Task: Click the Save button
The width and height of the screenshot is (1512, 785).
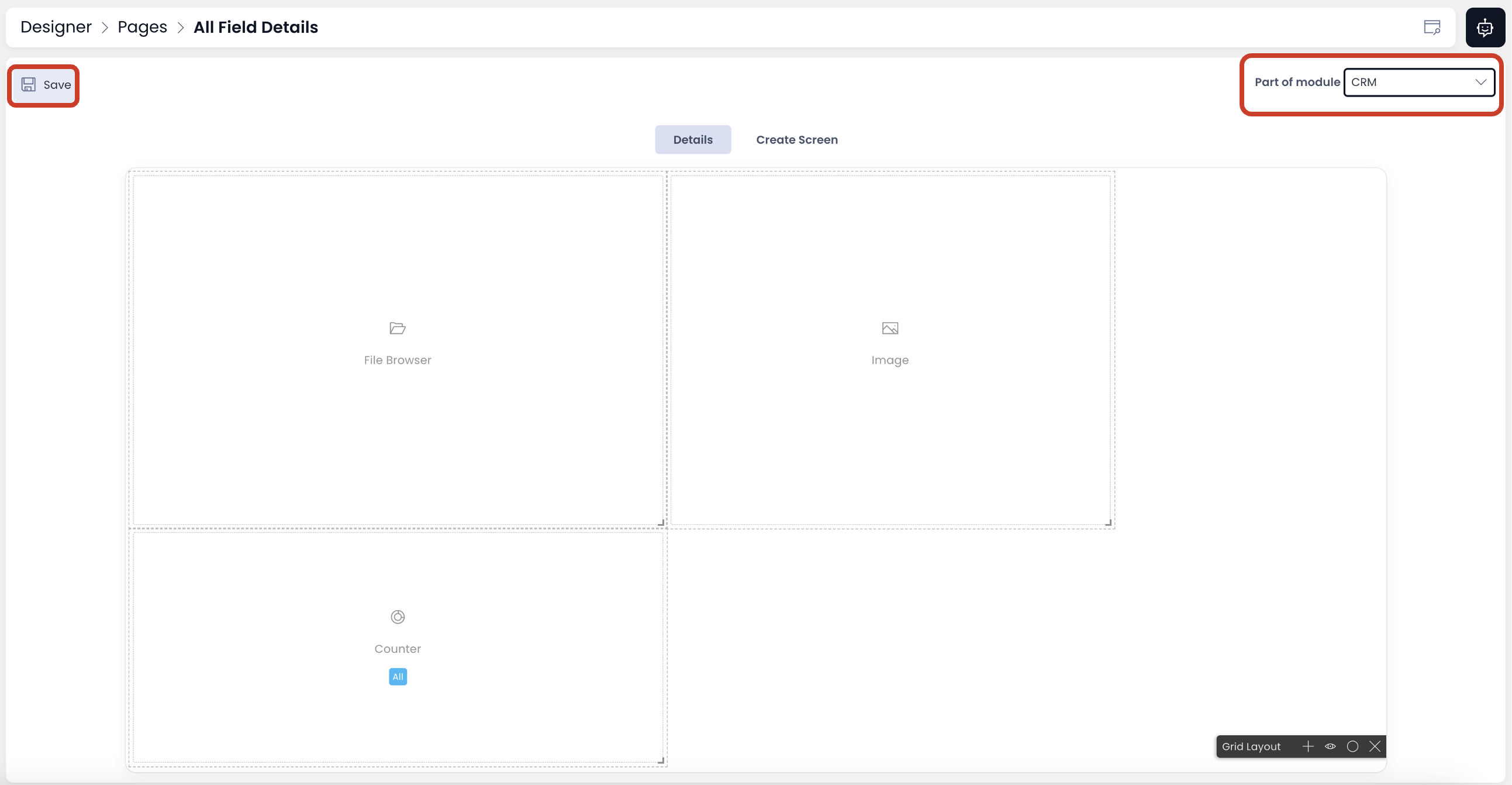Action: [45, 85]
